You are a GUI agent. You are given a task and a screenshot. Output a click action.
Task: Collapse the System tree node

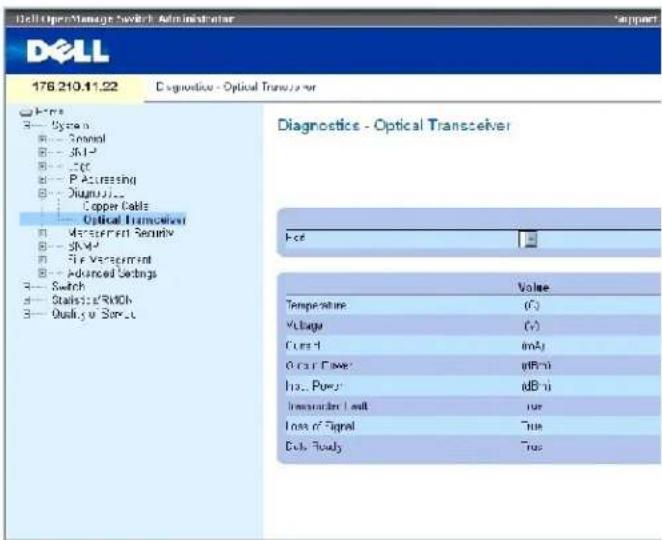[27, 125]
